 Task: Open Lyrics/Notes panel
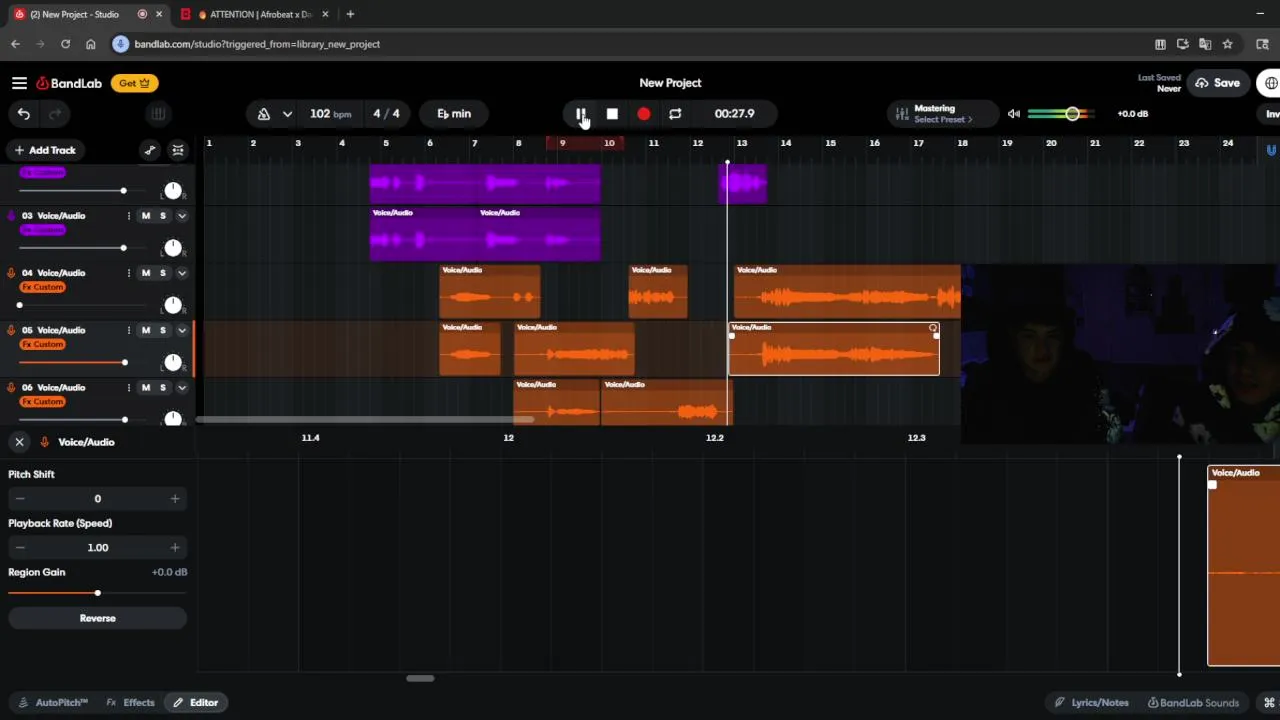click(x=1092, y=703)
